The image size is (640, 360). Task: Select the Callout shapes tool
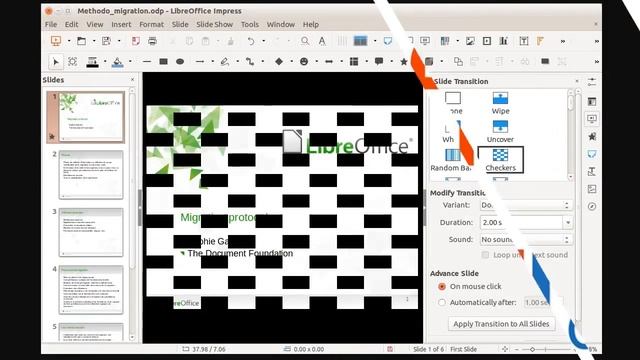coord(379,62)
